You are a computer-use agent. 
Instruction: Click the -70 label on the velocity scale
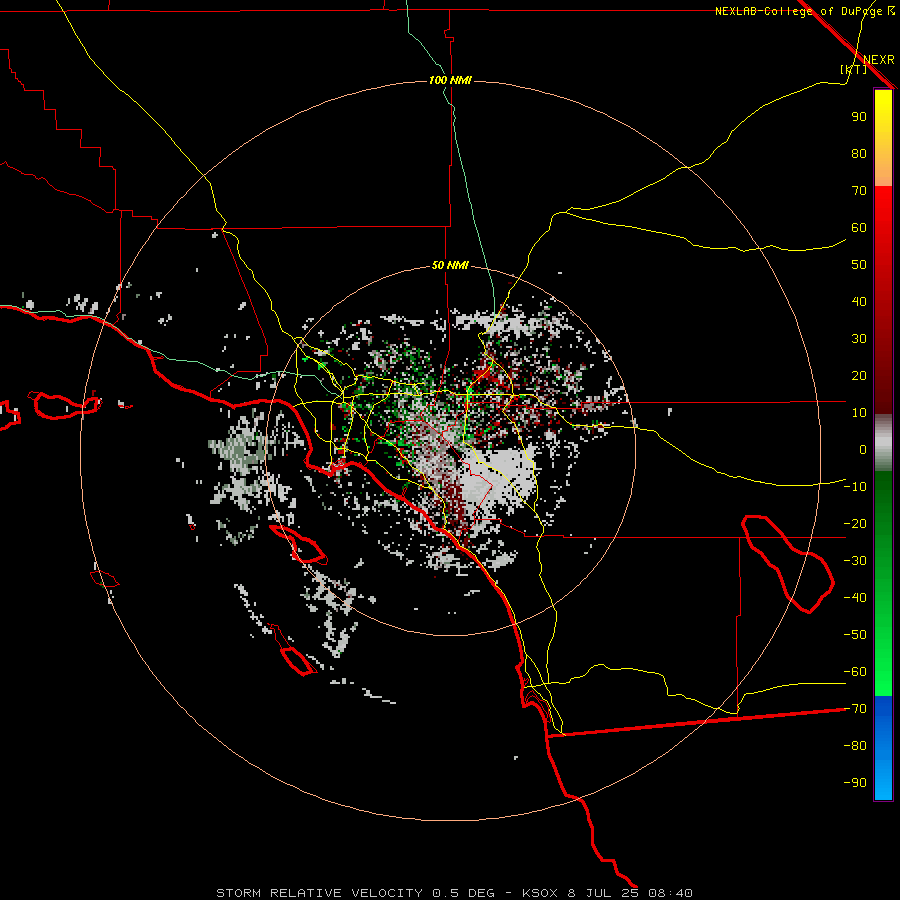tap(855, 709)
